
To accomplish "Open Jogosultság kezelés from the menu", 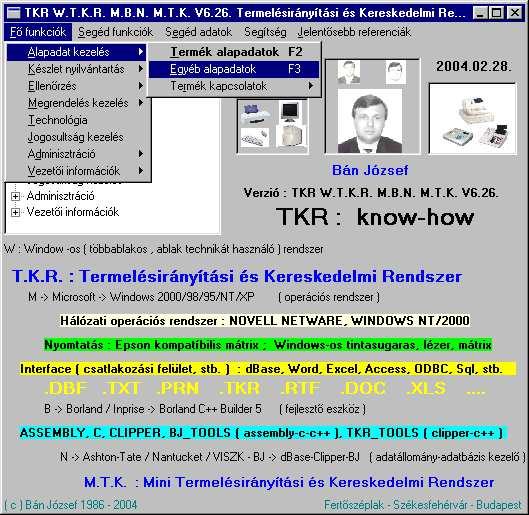I will point(77,137).
